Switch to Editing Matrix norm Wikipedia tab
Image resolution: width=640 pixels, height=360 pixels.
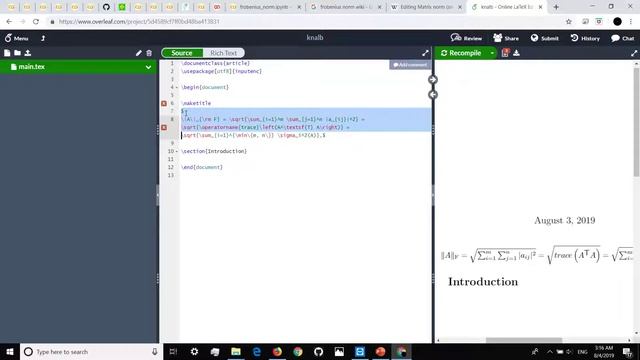pos(426,7)
